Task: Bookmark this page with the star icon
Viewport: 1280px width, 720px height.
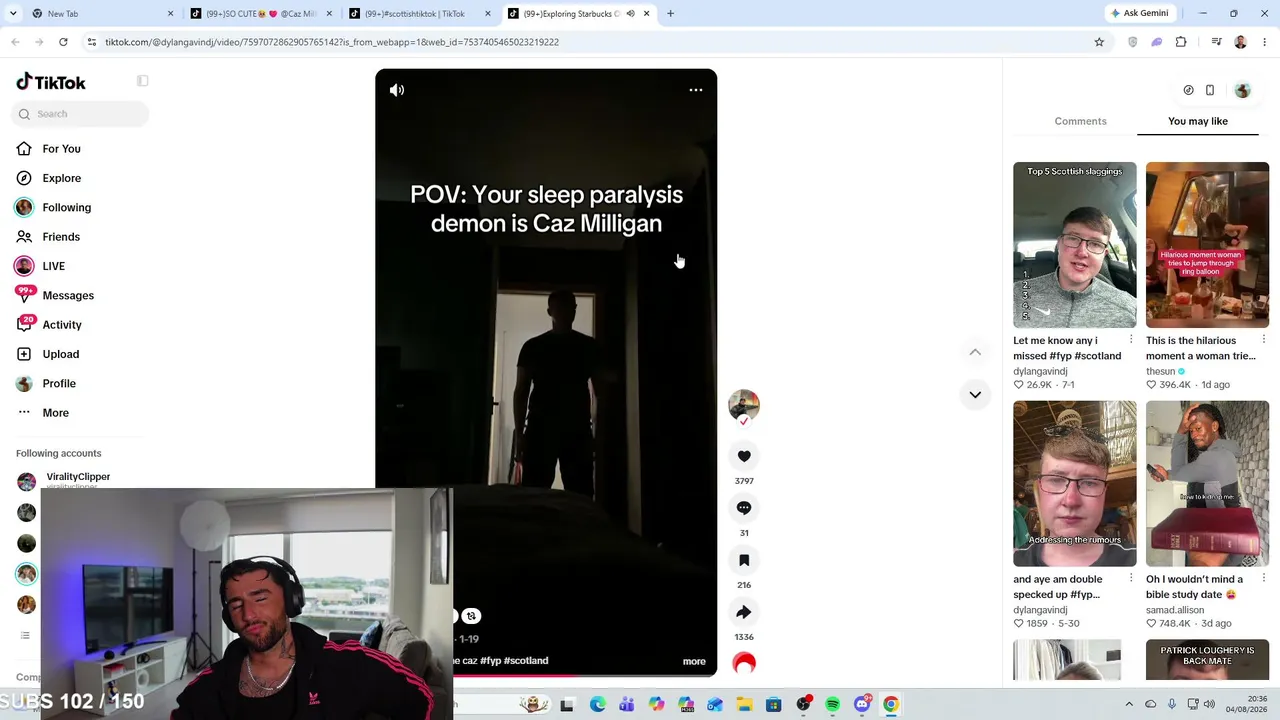Action: click(x=1099, y=42)
